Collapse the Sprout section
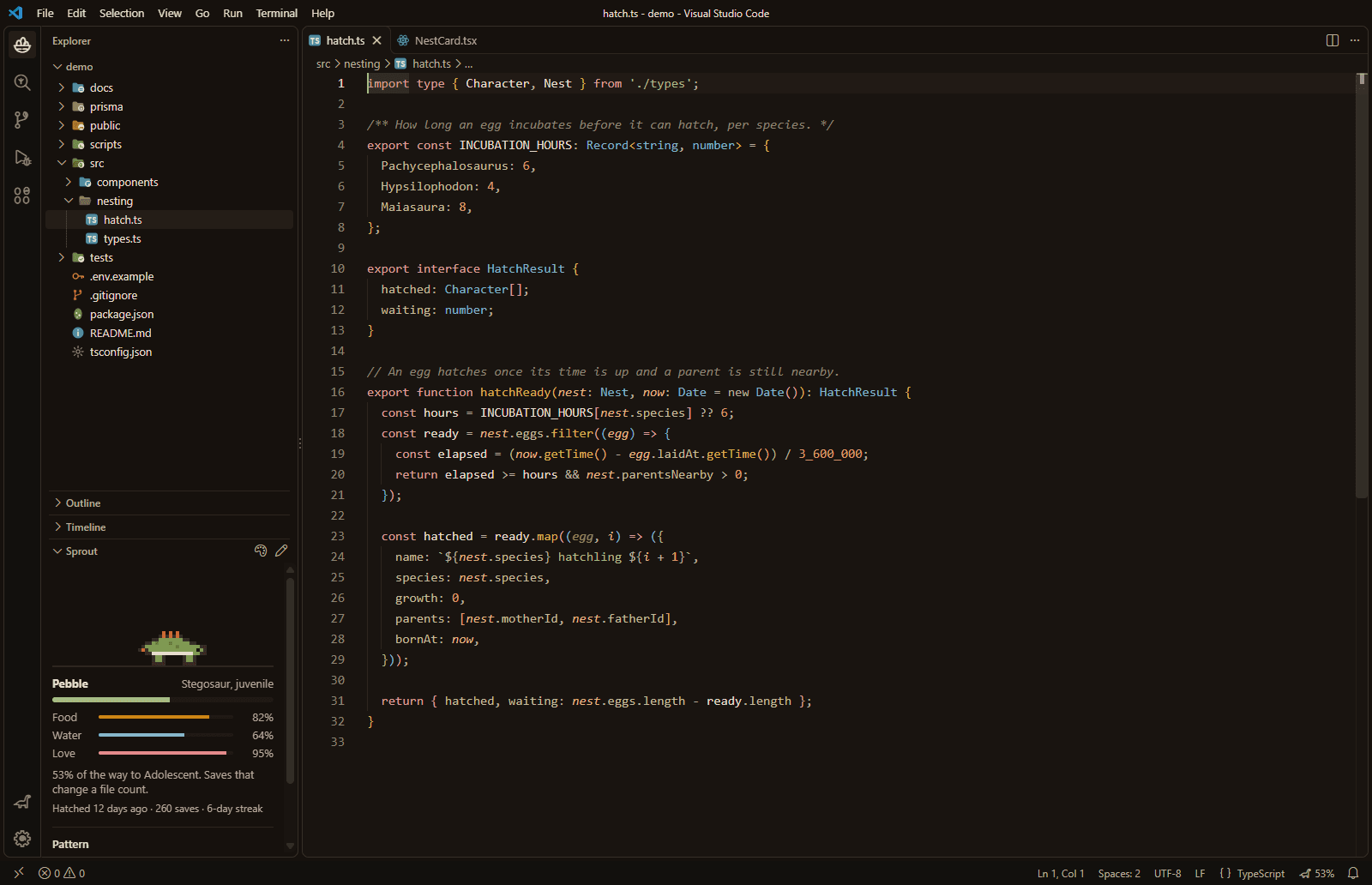 (x=57, y=551)
